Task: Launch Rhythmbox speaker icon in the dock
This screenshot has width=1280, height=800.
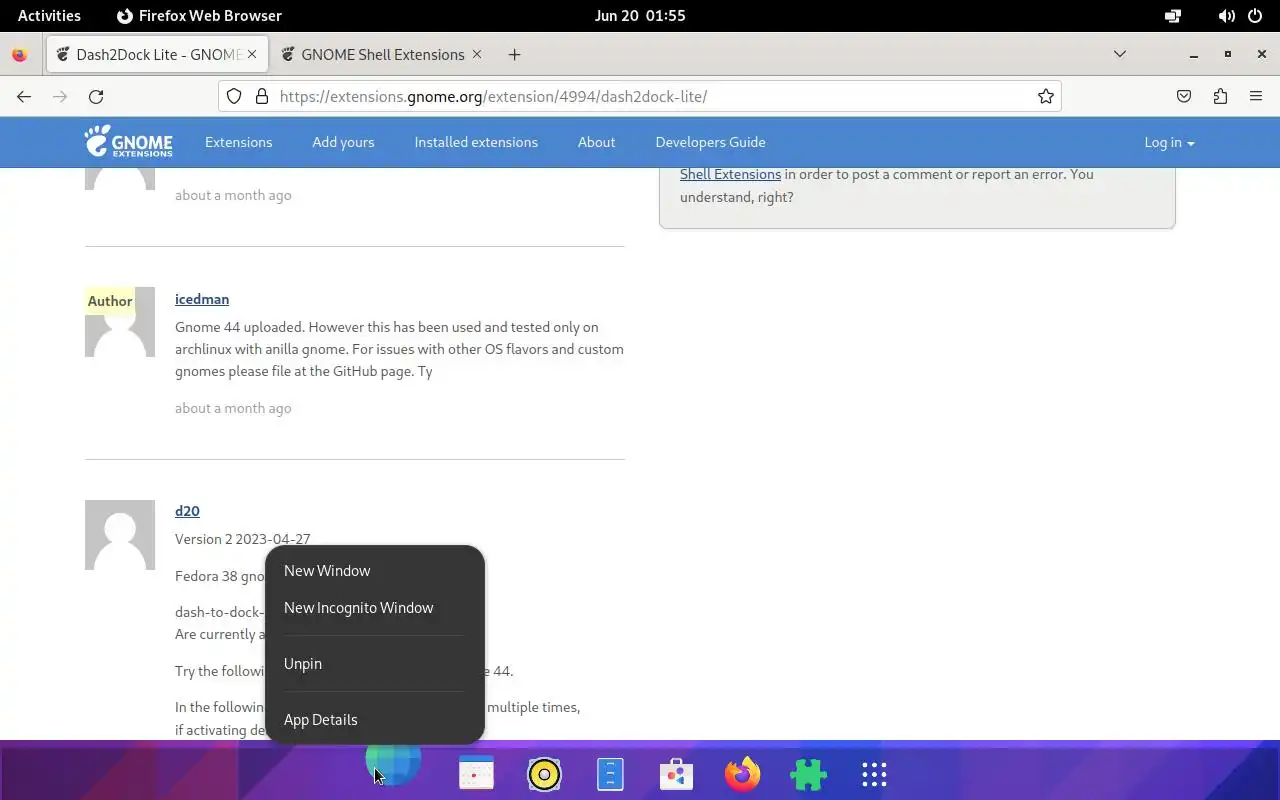Action: (x=544, y=774)
